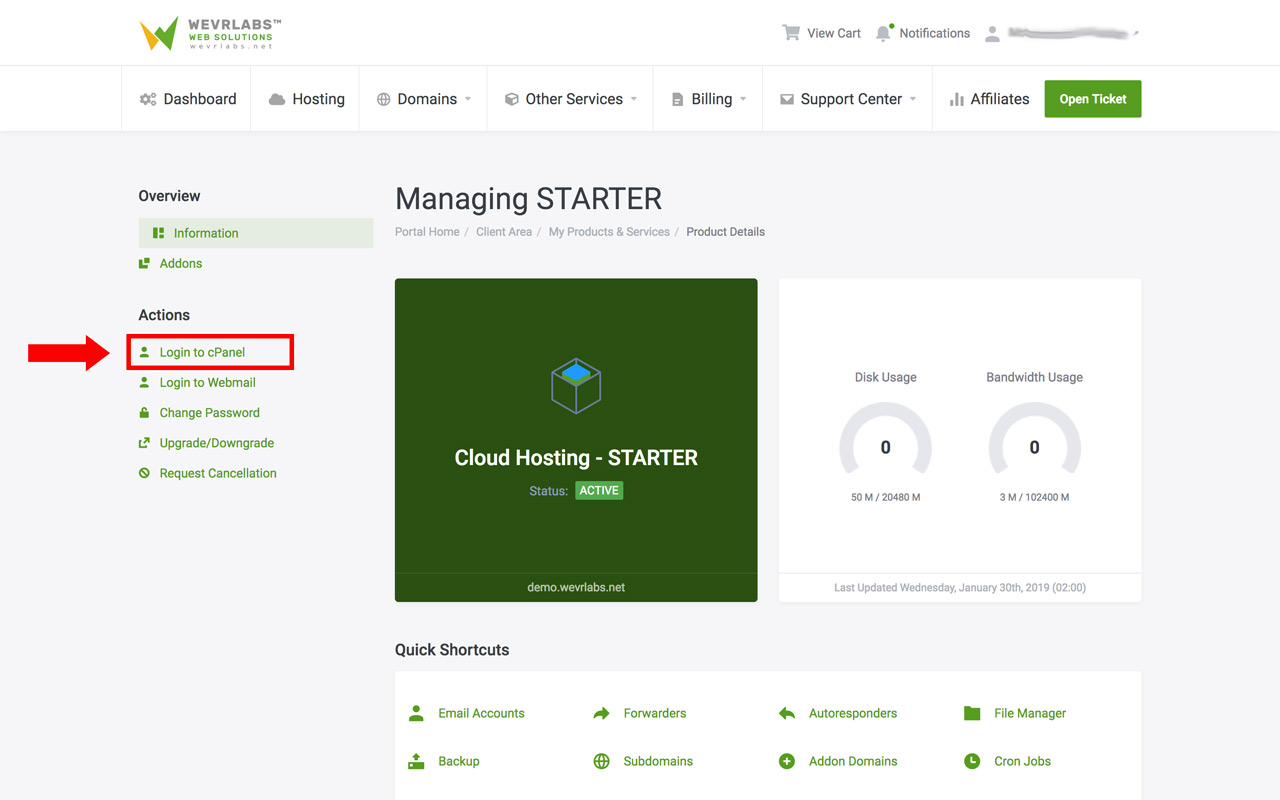Click the Affiliates bar chart icon
This screenshot has width=1280, height=800.
point(957,99)
